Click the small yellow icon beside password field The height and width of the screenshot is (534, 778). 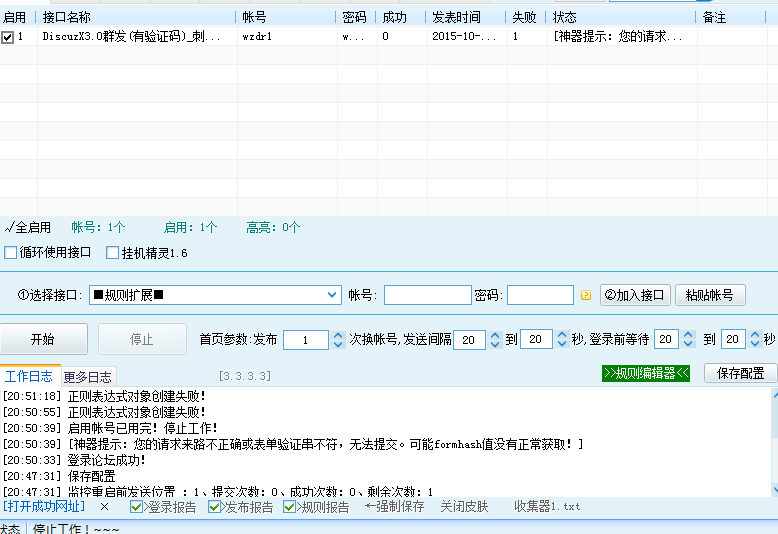586,295
